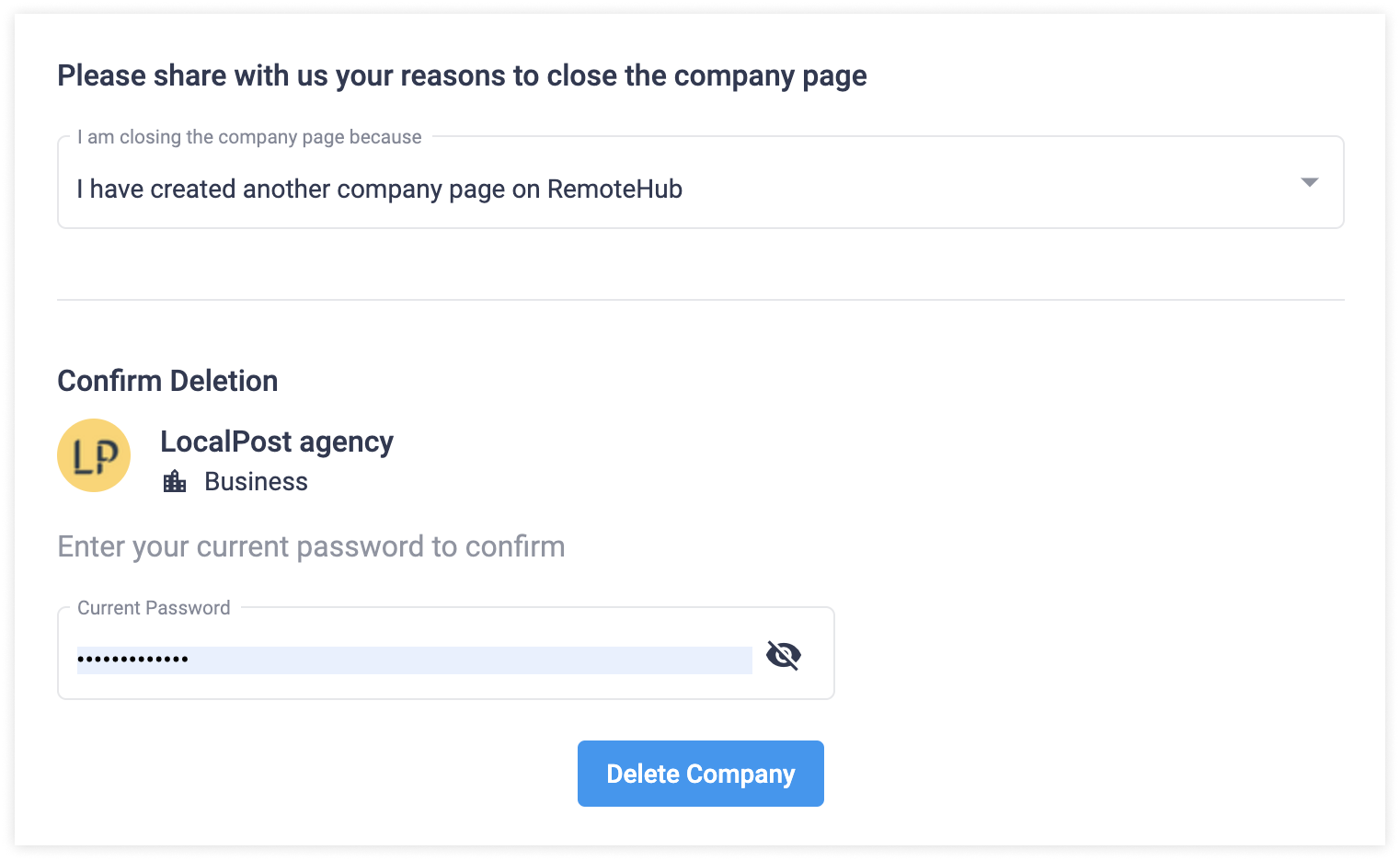Click the Current Password floating label

154,608
